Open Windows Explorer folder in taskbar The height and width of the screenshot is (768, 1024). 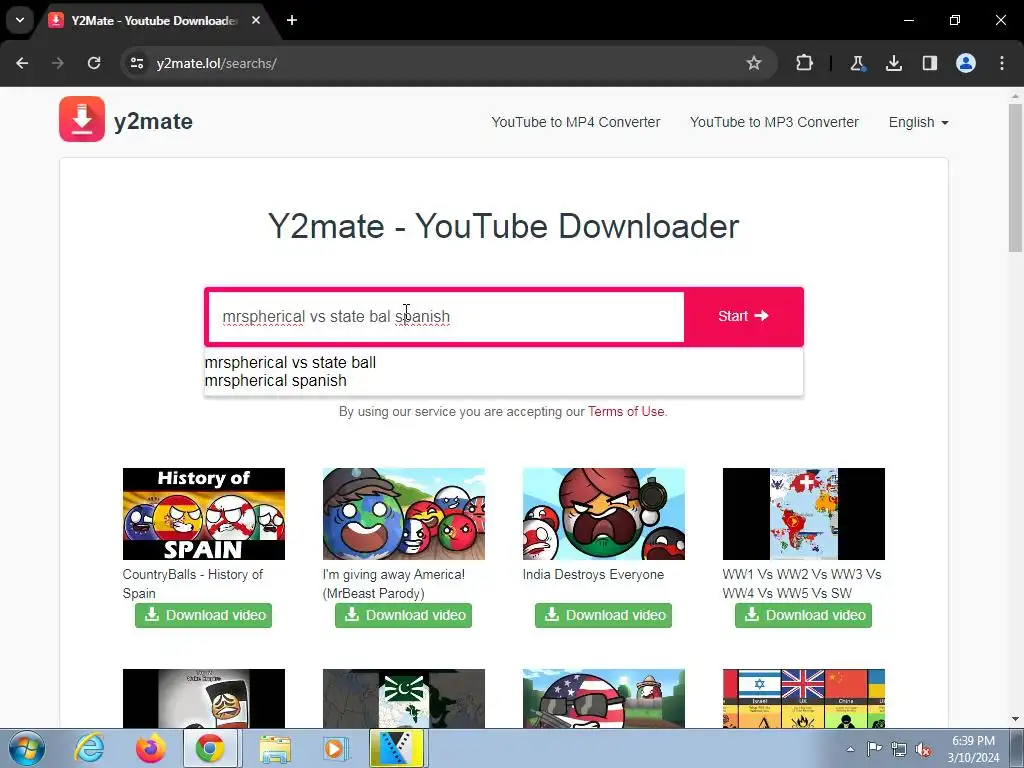275,748
